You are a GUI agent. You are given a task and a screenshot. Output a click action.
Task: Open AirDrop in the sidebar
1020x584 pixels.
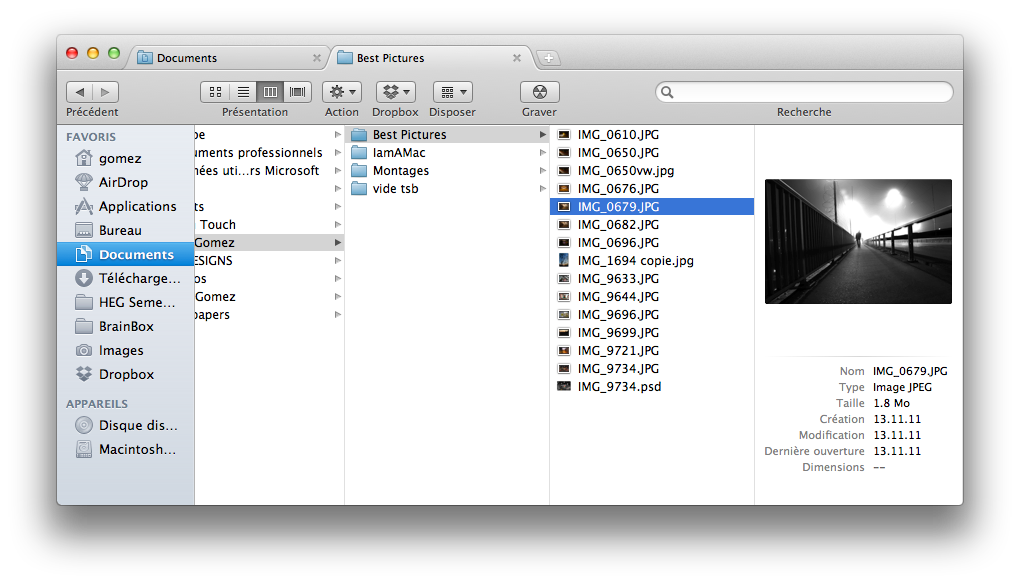coord(123,182)
